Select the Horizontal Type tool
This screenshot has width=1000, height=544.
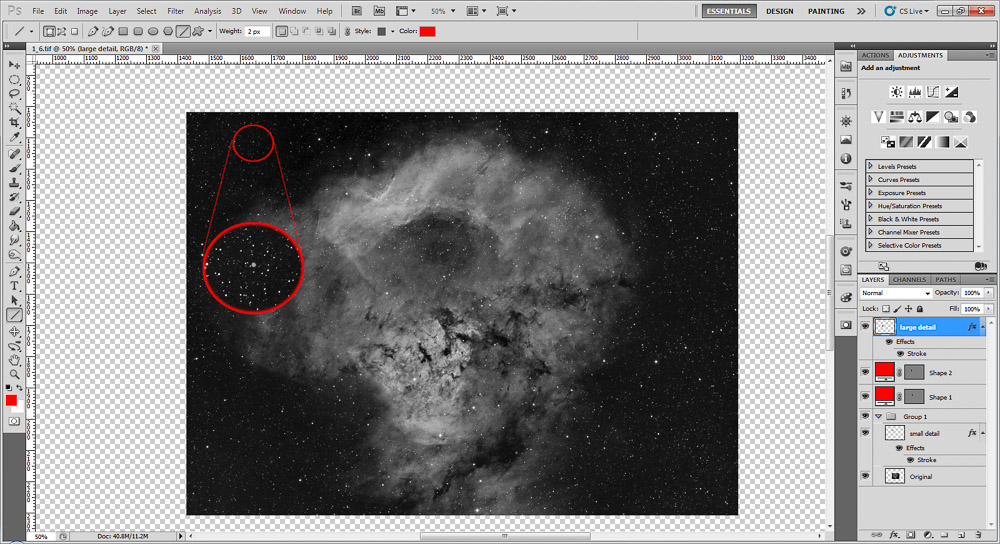14,286
